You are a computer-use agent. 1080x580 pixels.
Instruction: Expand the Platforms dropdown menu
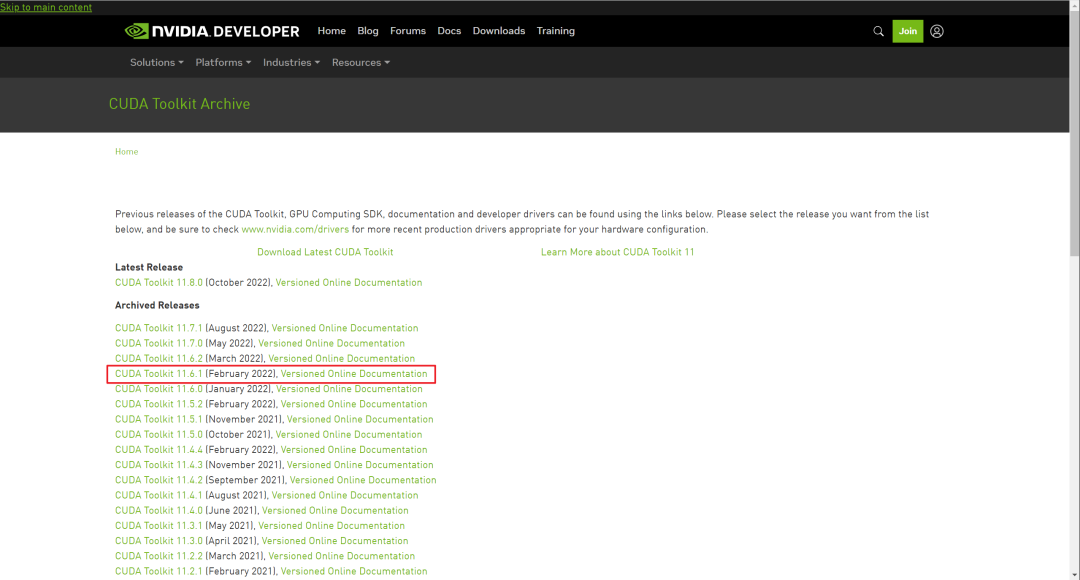(223, 63)
